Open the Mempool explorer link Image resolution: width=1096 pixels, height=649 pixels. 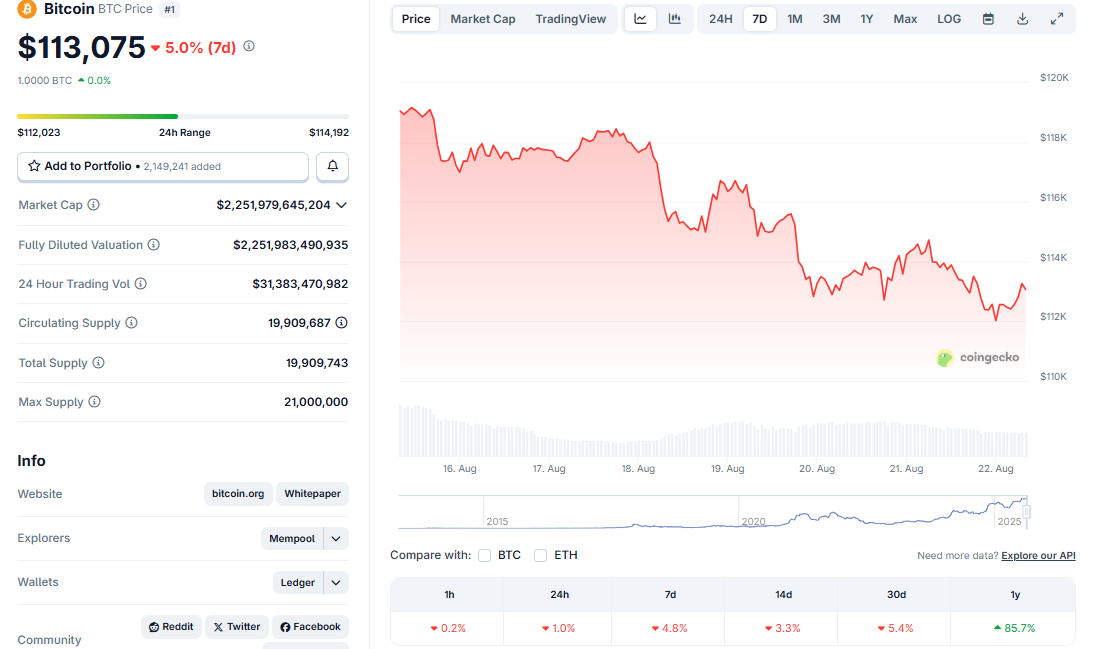click(x=292, y=539)
